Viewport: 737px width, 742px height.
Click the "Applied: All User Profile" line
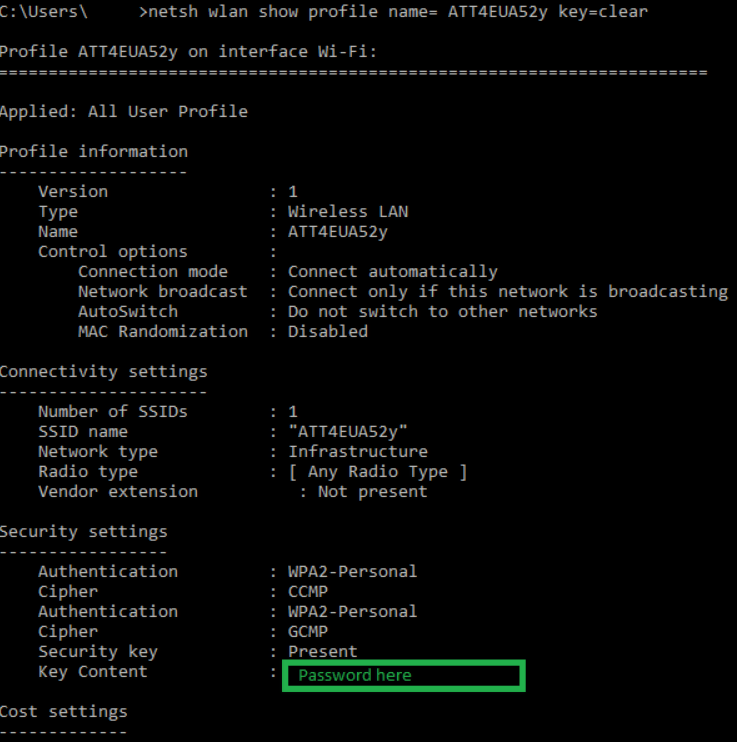coord(123,111)
